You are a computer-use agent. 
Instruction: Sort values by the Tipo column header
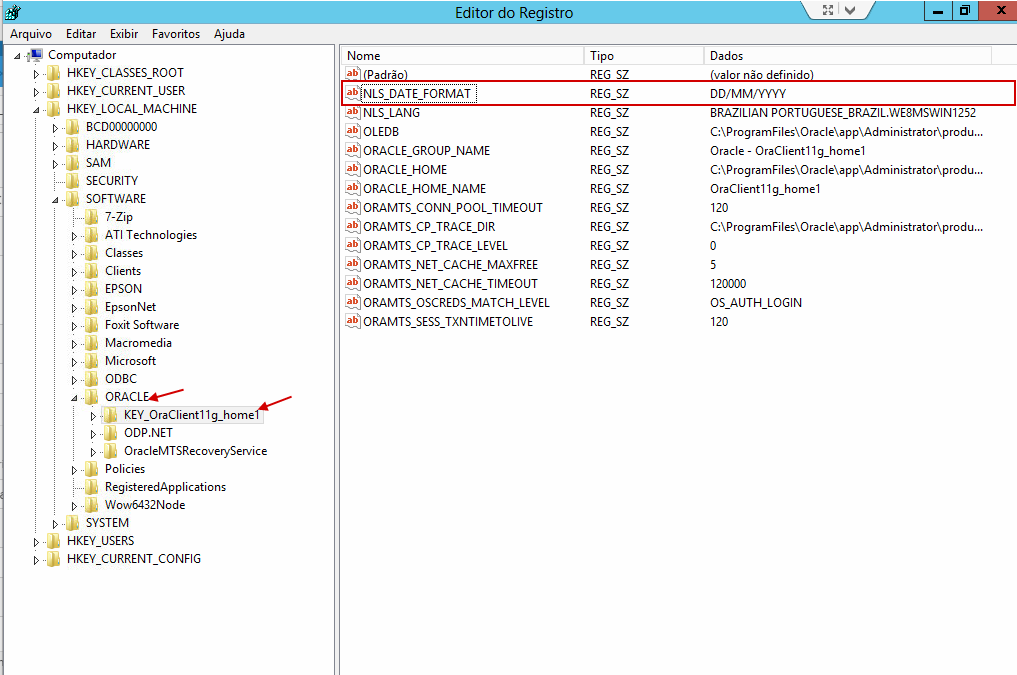[x=644, y=56]
